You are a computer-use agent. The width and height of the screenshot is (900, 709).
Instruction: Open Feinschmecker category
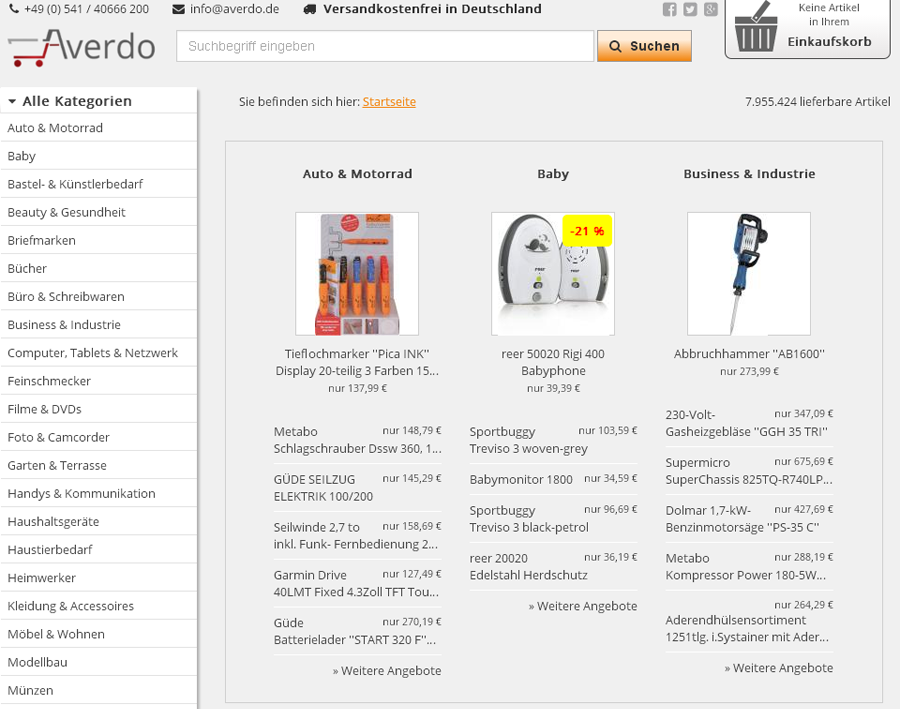99,381
